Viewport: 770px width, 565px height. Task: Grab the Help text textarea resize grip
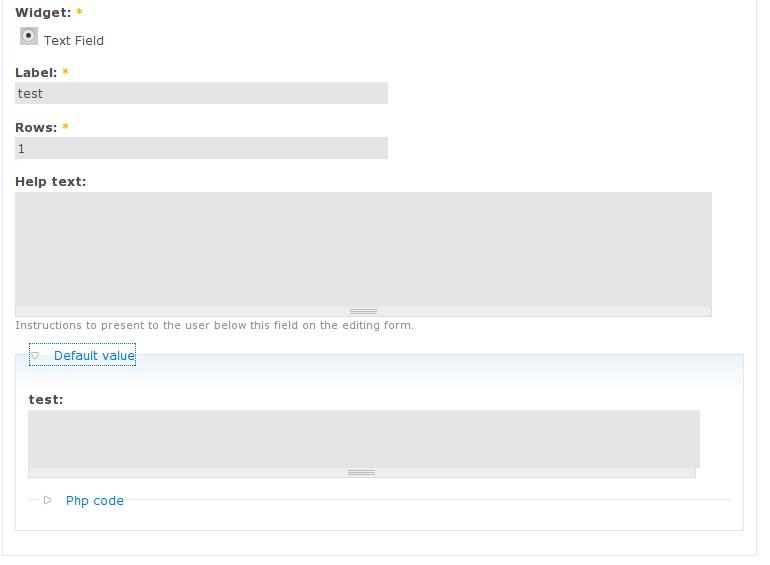point(363,312)
